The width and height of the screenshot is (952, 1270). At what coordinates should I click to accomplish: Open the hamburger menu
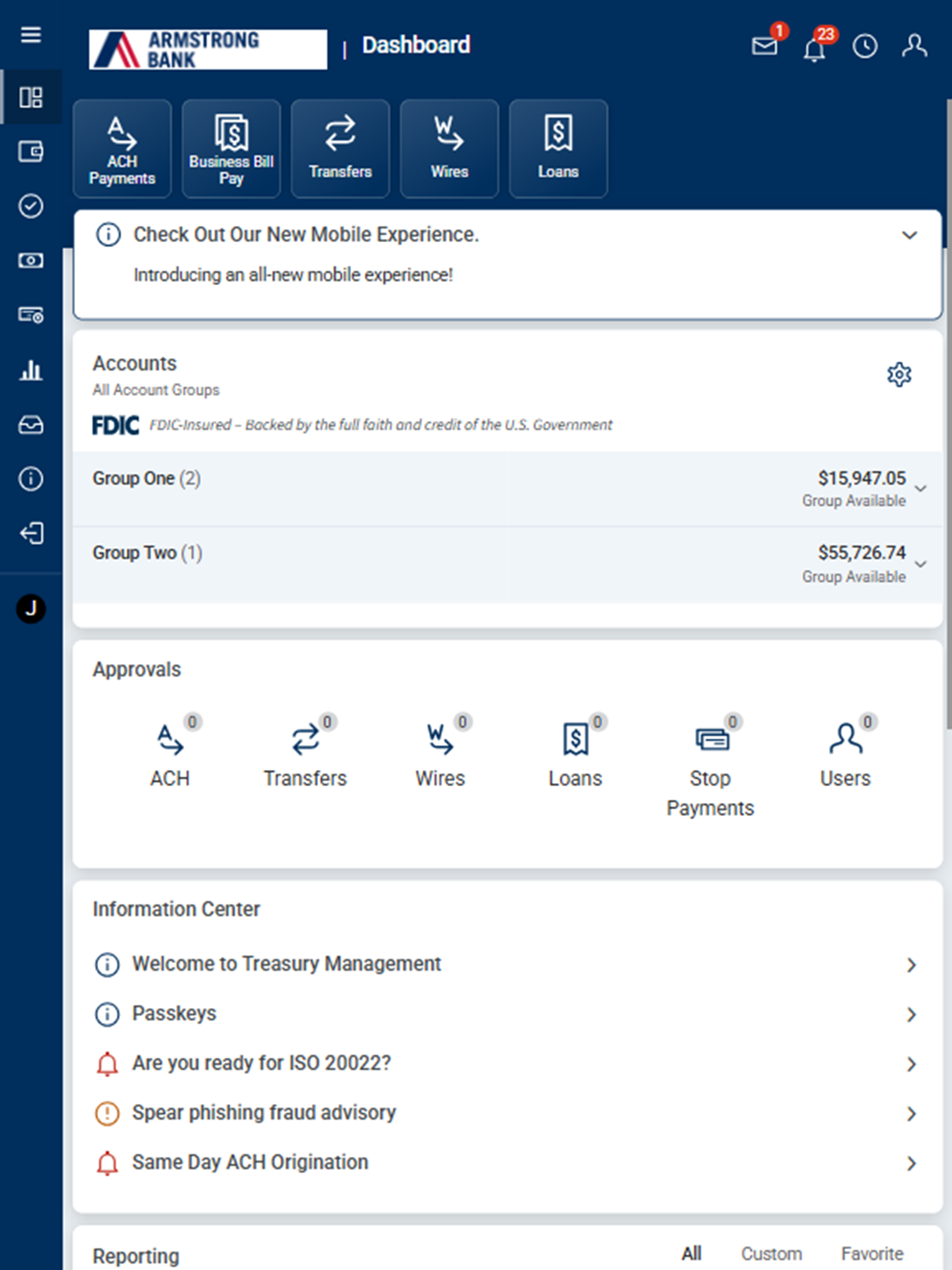[31, 35]
